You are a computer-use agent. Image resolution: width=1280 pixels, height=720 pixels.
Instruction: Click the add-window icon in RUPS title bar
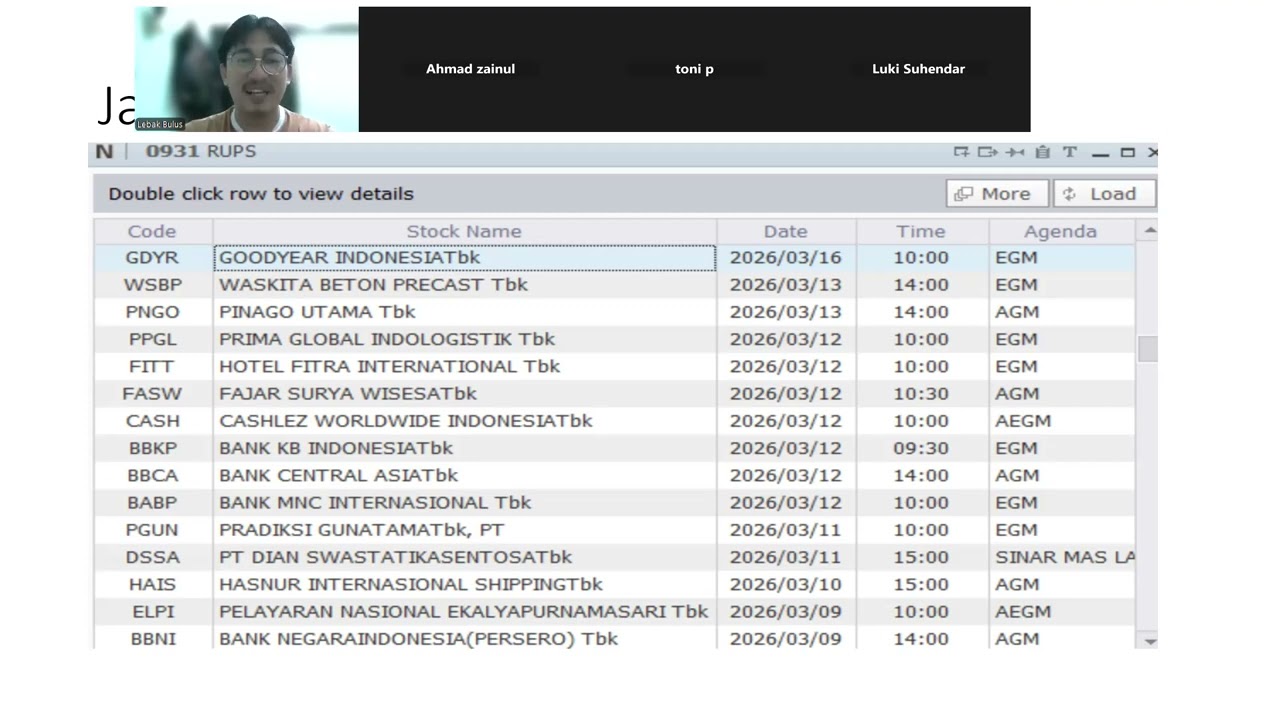coord(961,152)
